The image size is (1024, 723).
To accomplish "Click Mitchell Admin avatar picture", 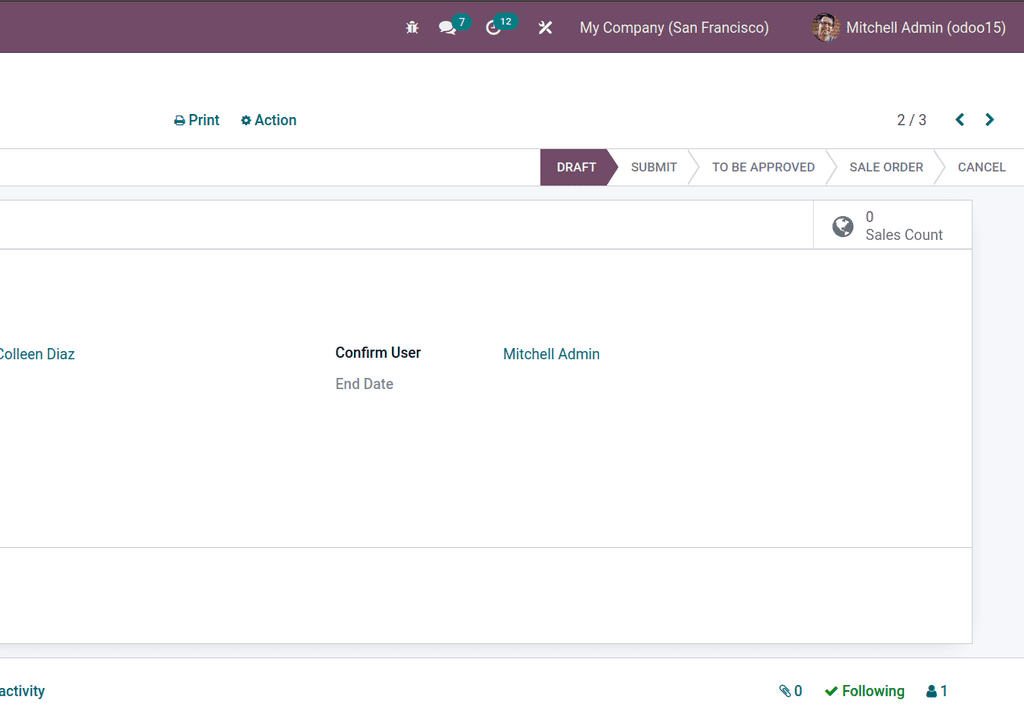I will coord(825,27).
